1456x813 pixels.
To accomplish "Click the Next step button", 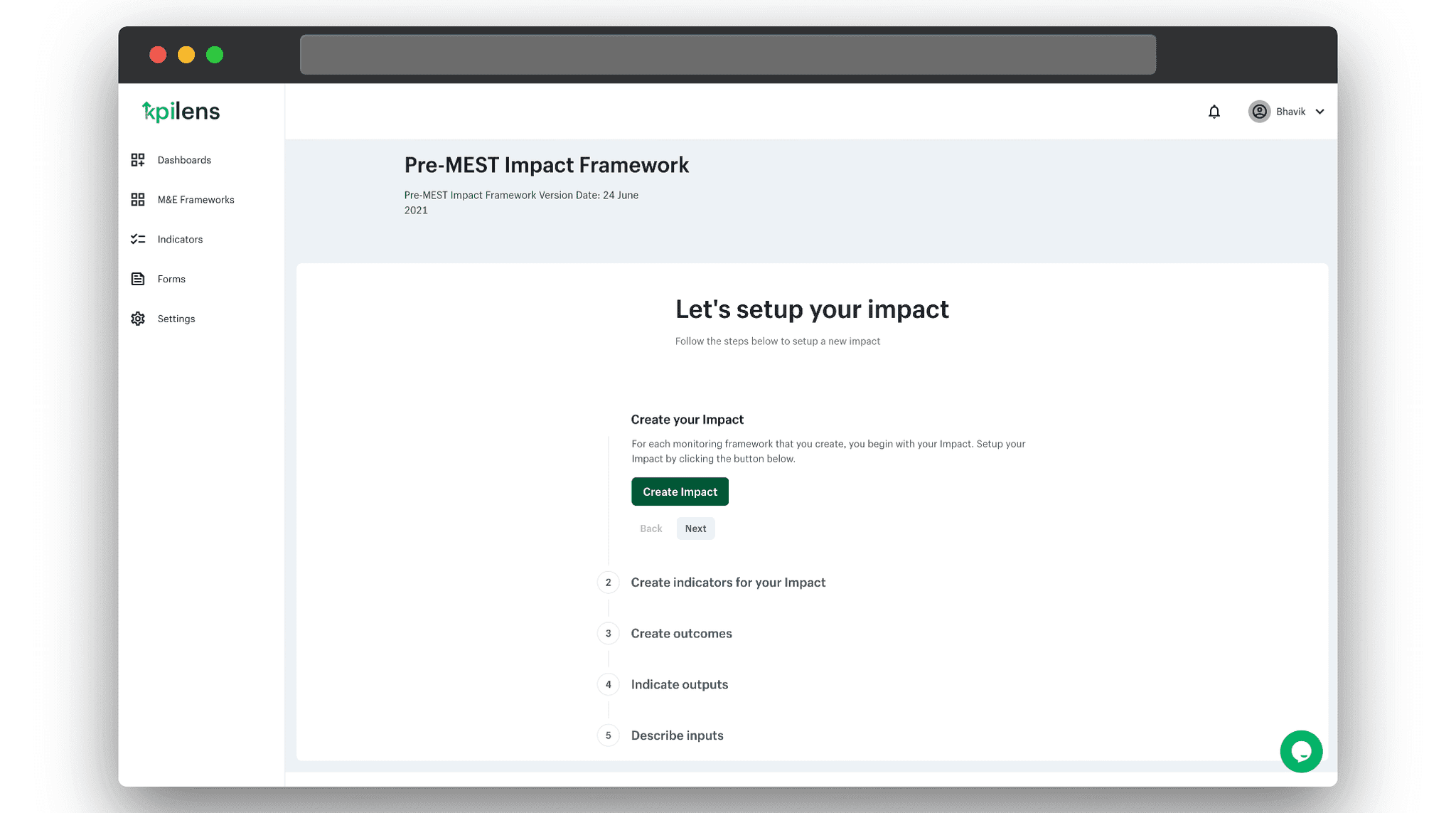I will point(696,528).
